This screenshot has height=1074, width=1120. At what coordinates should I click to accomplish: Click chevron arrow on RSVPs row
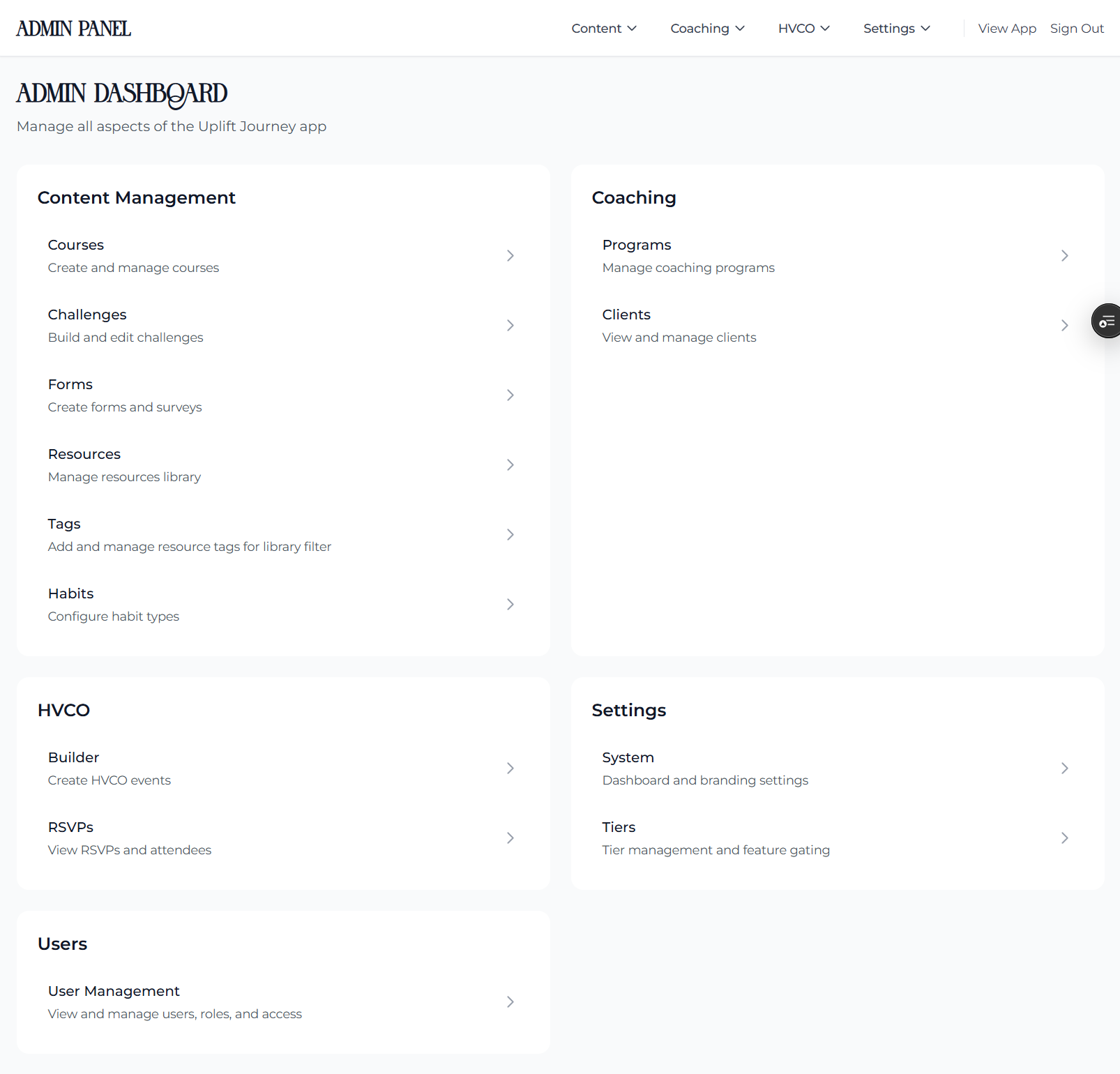point(510,838)
